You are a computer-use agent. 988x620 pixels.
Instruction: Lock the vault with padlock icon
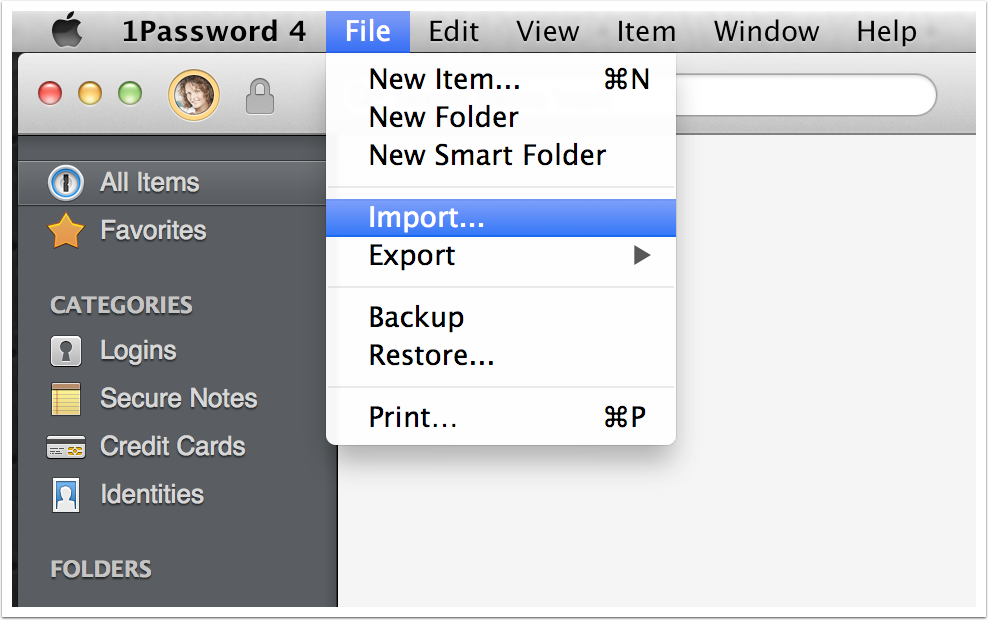coord(260,96)
